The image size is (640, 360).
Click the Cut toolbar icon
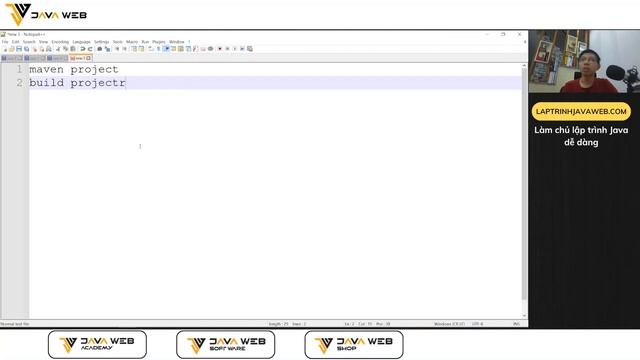click(58, 49)
